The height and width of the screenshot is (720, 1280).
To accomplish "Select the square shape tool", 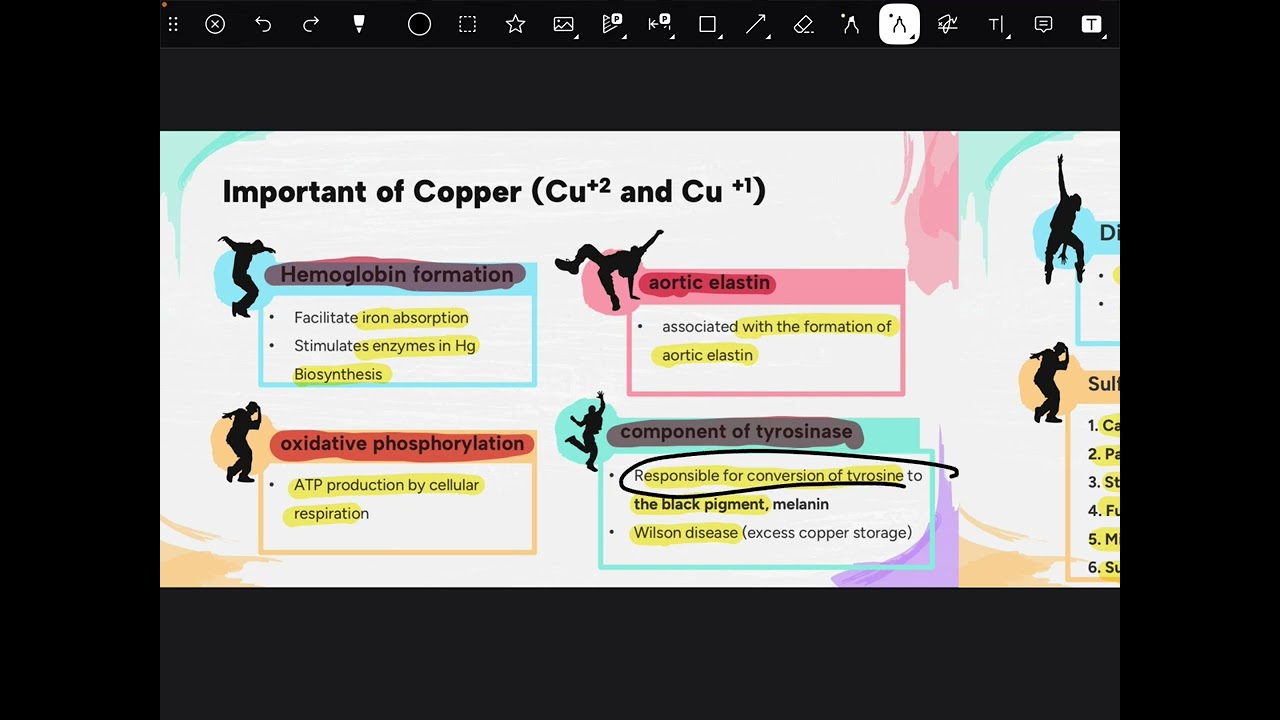I will coord(708,24).
